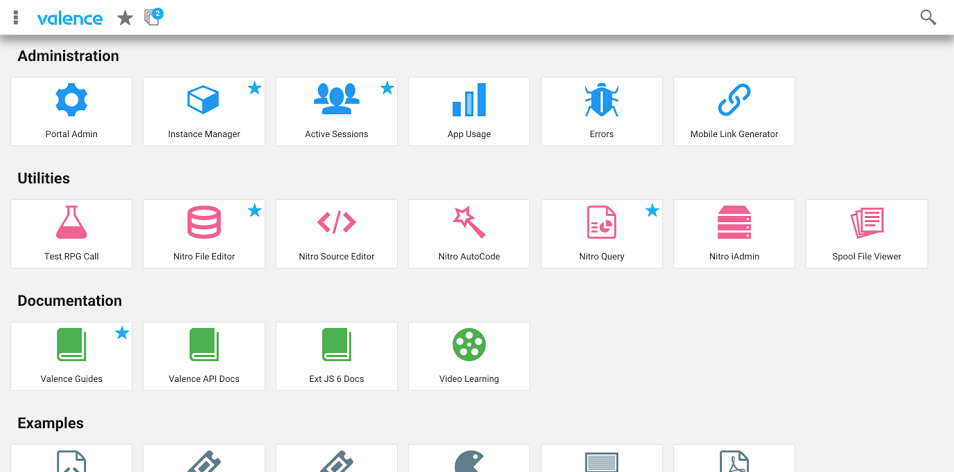Launch Video Learning film reel icon

pos(469,344)
